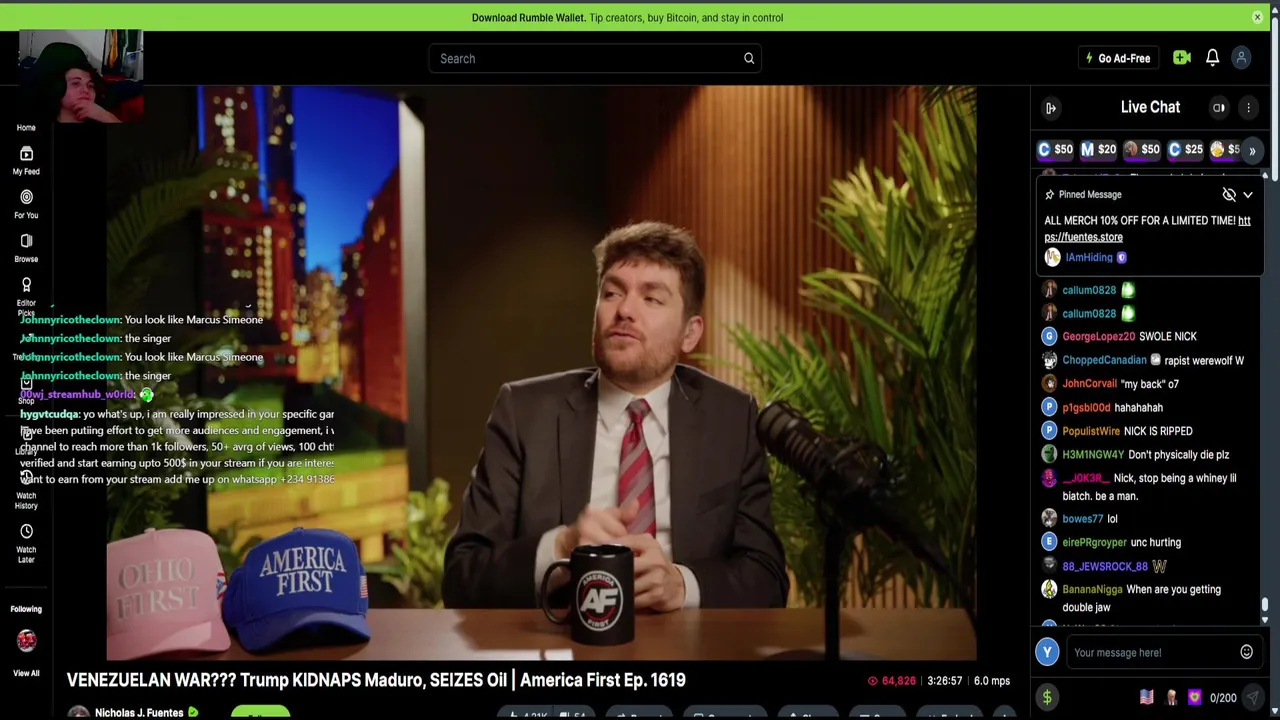The image size is (1280, 720).
Task: Select the C $25 rant
Action: pyautogui.click(x=1185, y=150)
